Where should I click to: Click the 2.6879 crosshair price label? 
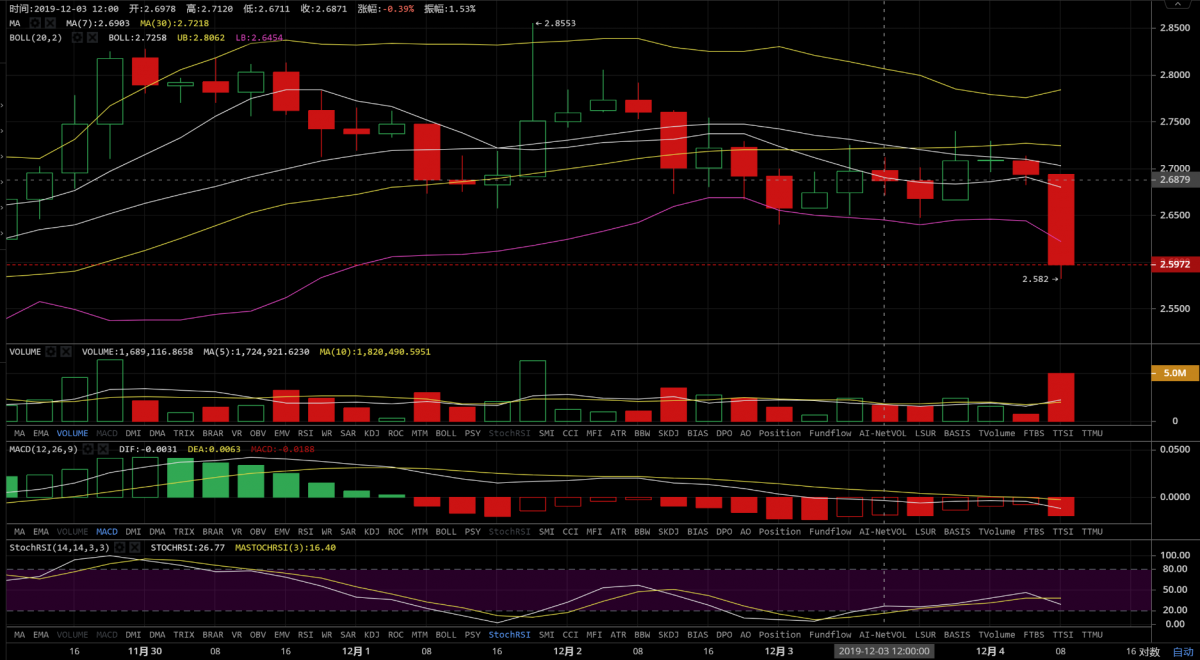pos(1175,180)
